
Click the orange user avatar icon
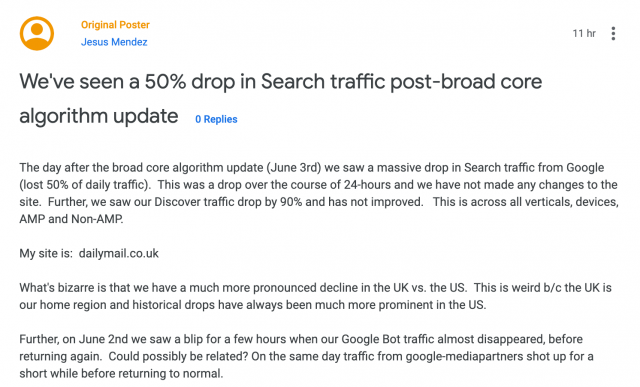pos(37,33)
